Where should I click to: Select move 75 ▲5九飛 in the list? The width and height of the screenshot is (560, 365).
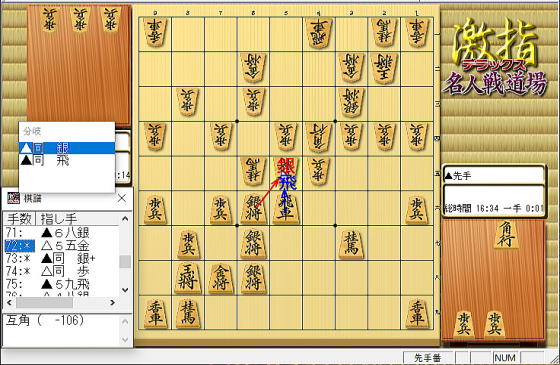point(61,284)
